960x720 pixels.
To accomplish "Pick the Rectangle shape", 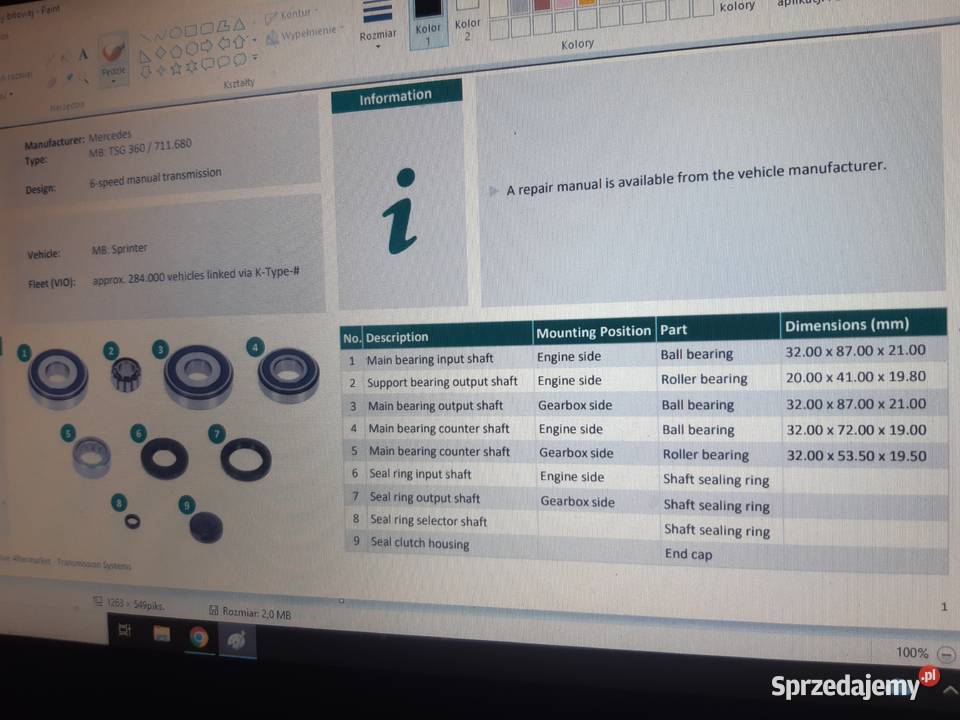I will [192, 31].
